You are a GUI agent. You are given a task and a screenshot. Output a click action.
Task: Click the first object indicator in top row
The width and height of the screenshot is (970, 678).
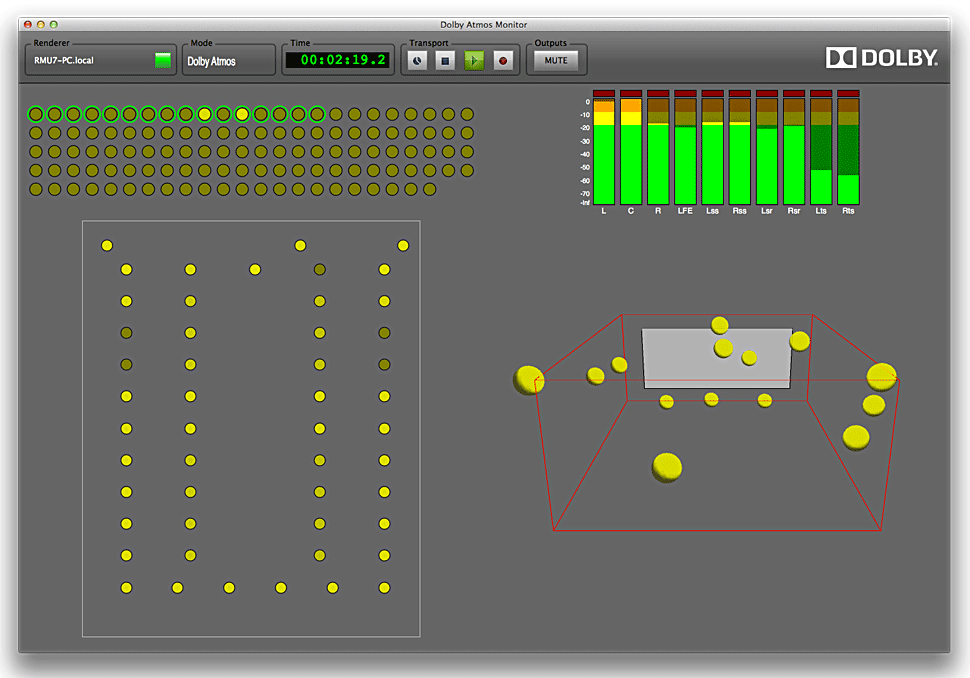(x=36, y=114)
